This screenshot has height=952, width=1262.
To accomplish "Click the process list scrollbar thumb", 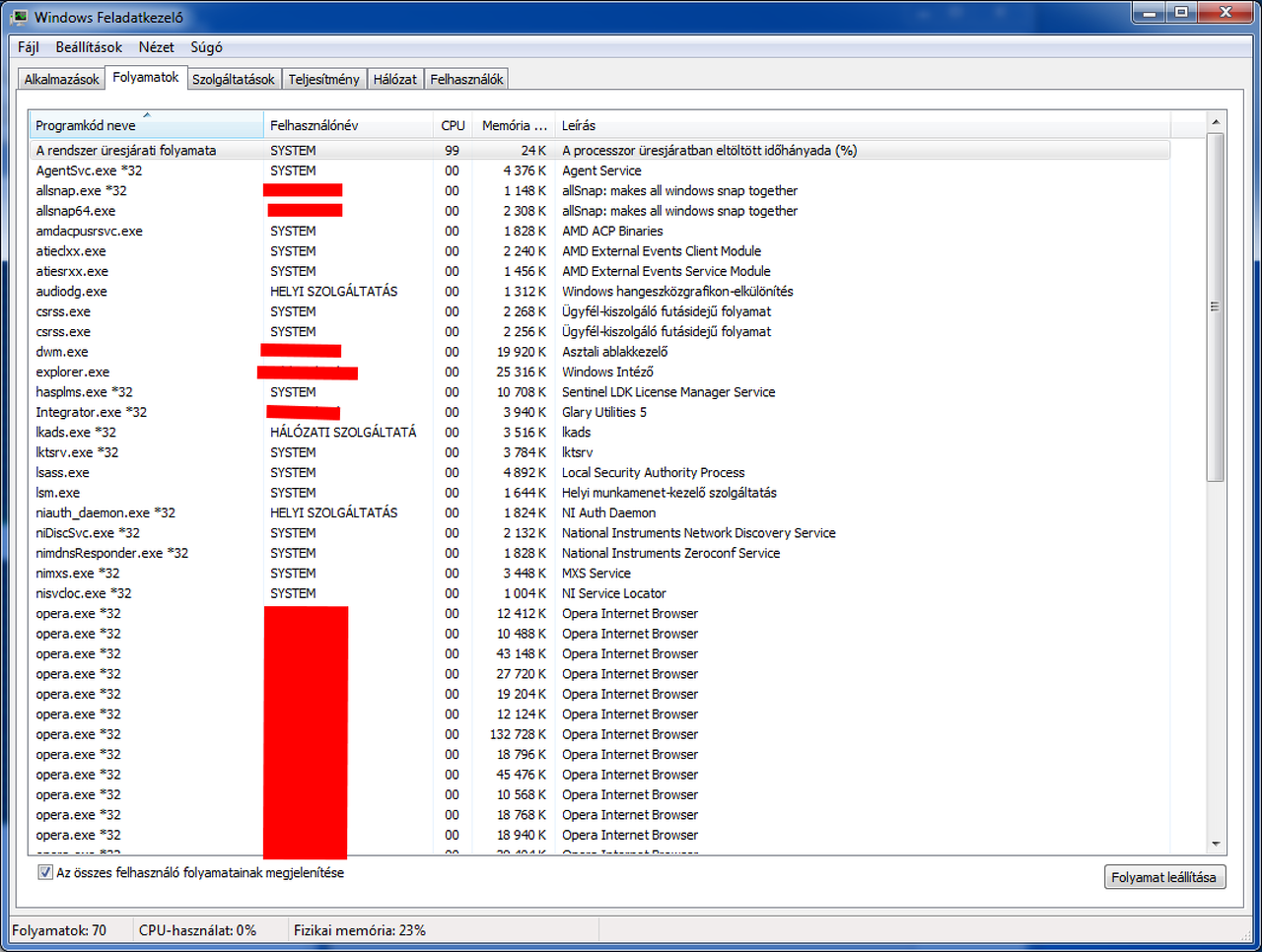I will [x=1216, y=306].
